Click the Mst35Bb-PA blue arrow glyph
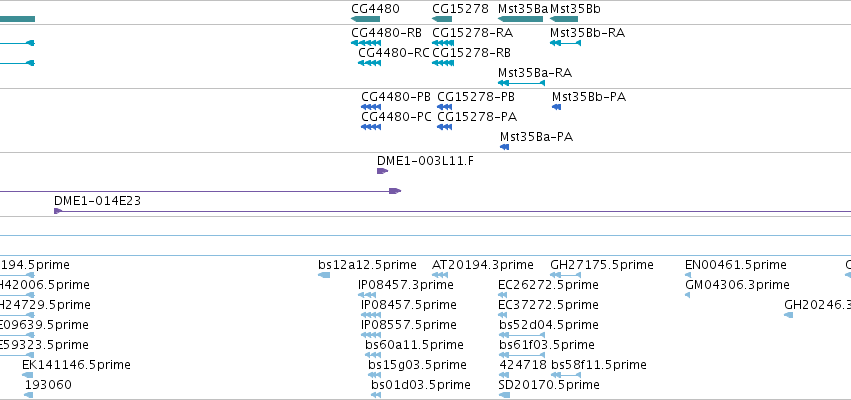 point(556,107)
